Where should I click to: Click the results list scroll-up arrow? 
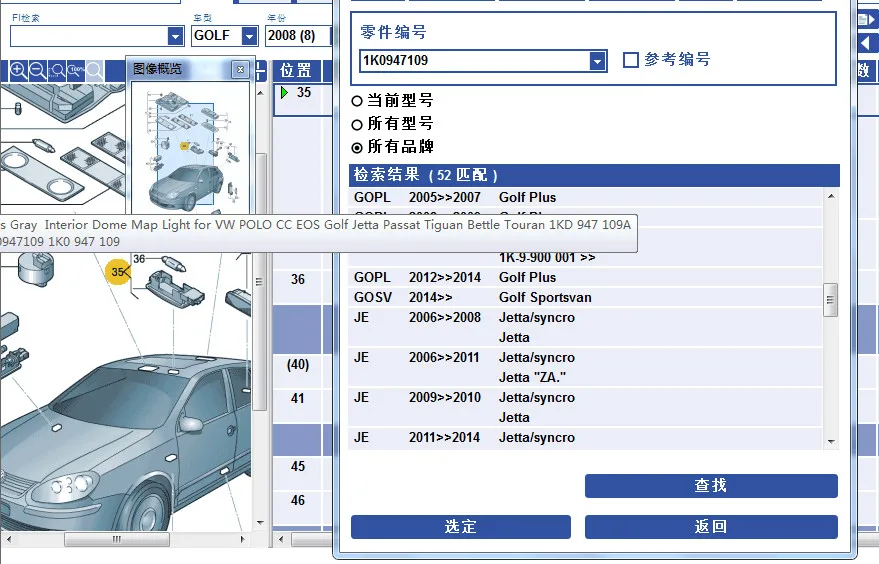(x=831, y=196)
